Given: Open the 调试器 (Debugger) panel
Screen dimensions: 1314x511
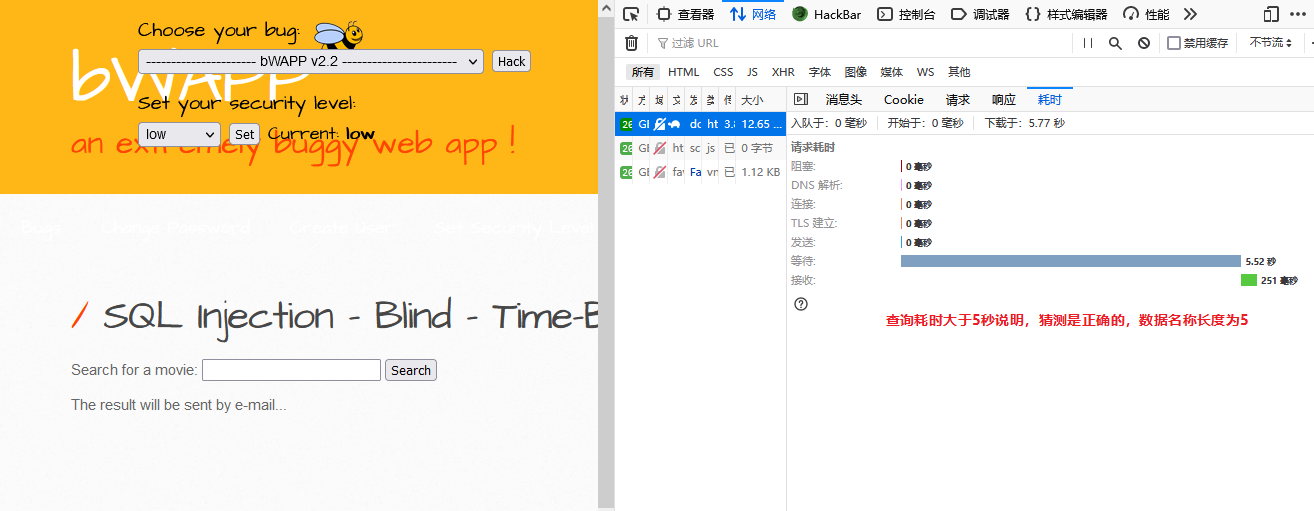Looking at the screenshot, I should pos(980,14).
